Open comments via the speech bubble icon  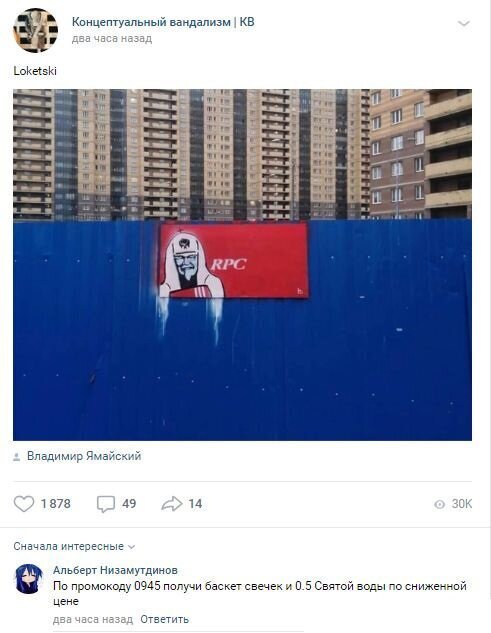point(106,504)
